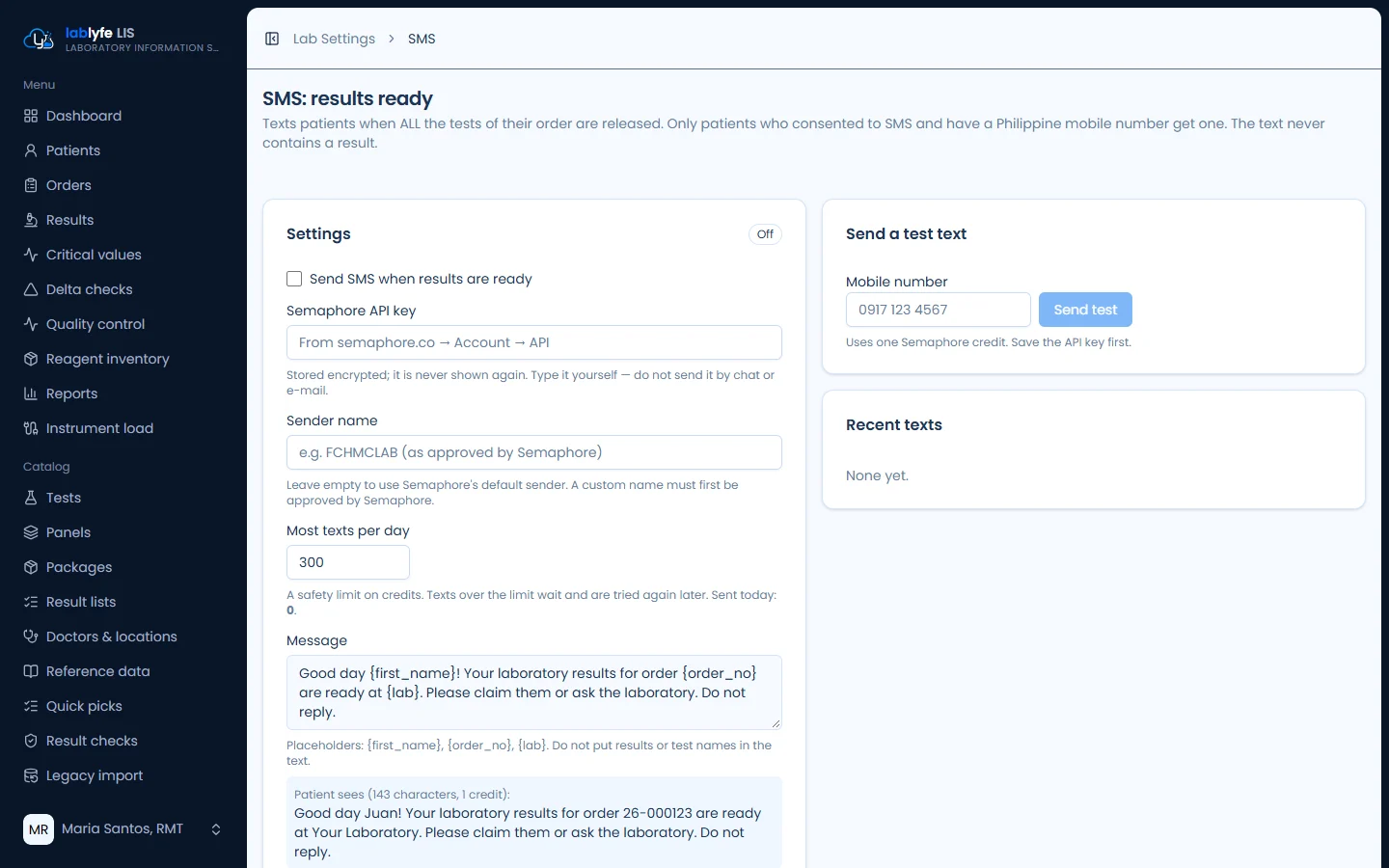The width and height of the screenshot is (1389, 868).
Task: Click the SMS breadcrumb item
Action: point(422,39)
